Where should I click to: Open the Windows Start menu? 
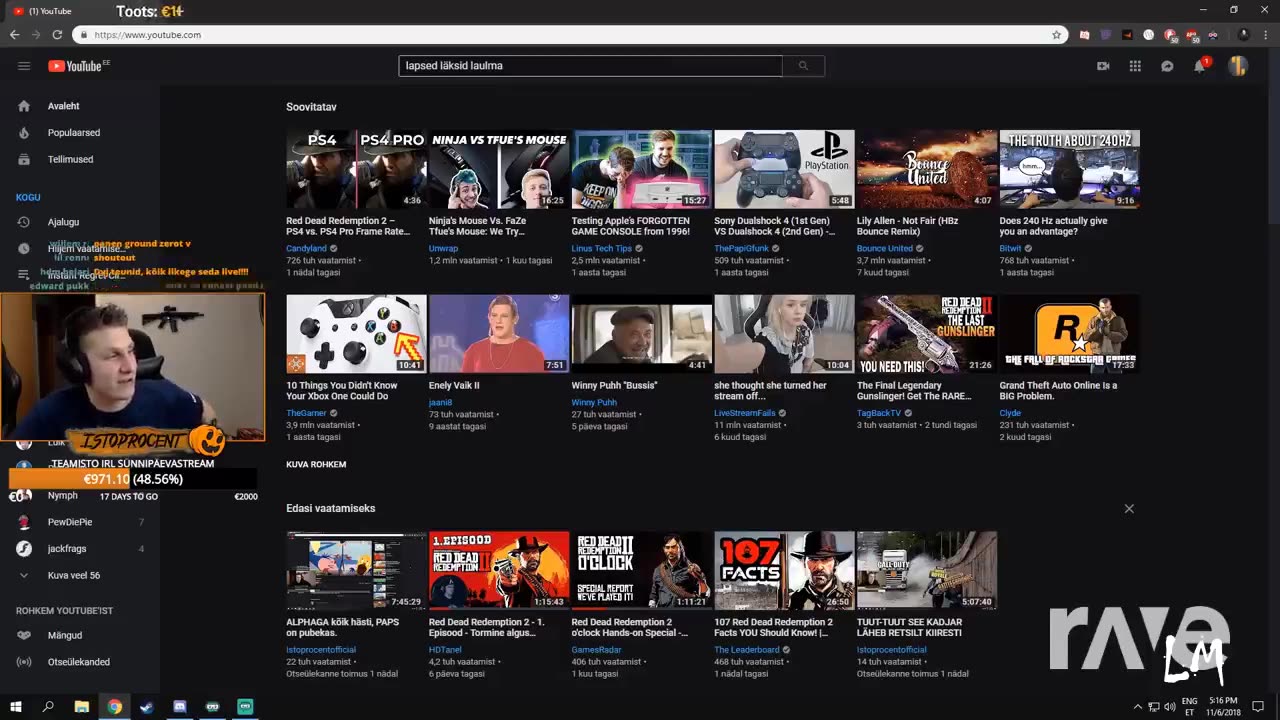16,707
